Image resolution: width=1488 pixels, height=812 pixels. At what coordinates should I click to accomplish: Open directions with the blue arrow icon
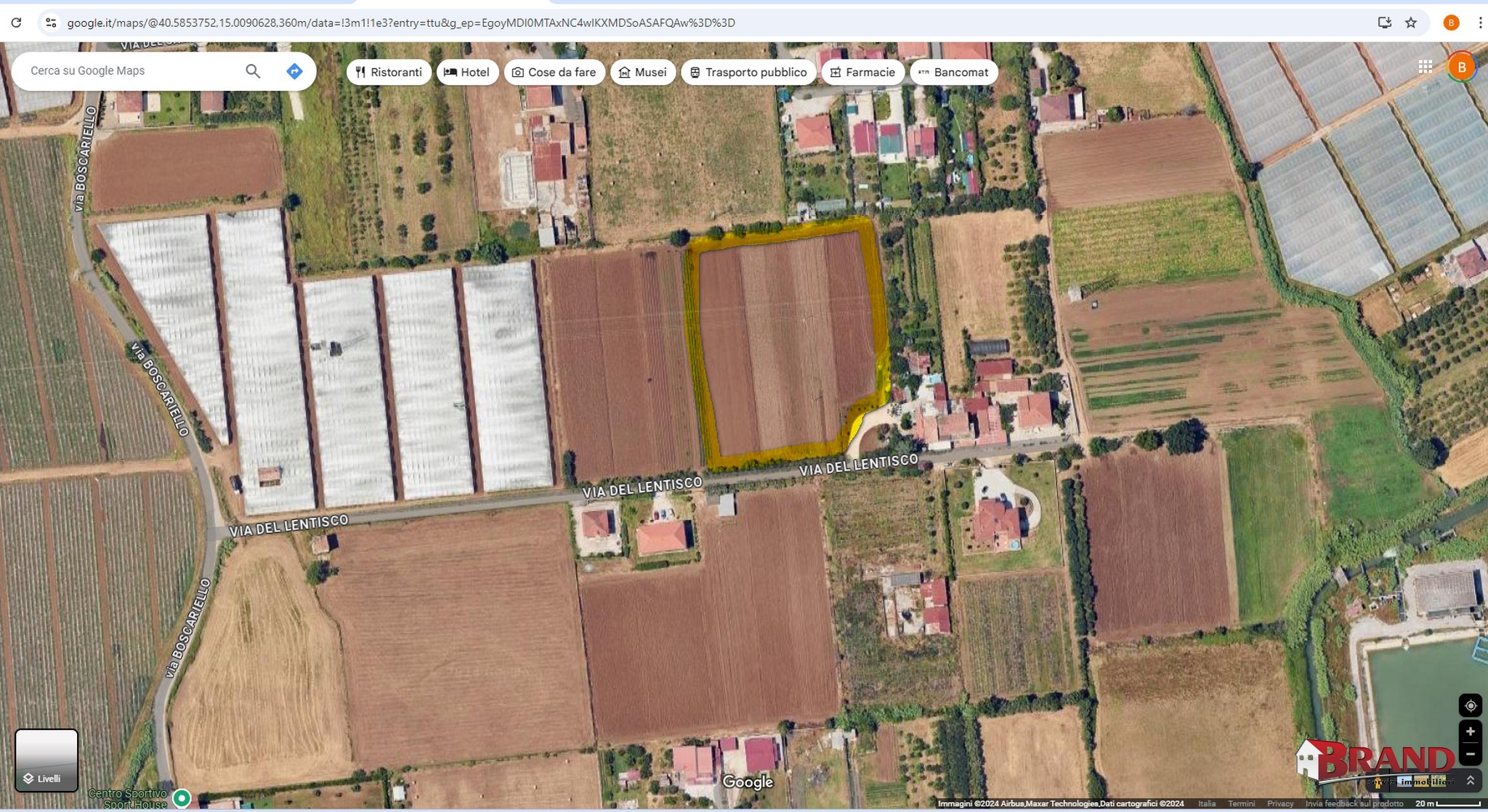tap(294, 71)
